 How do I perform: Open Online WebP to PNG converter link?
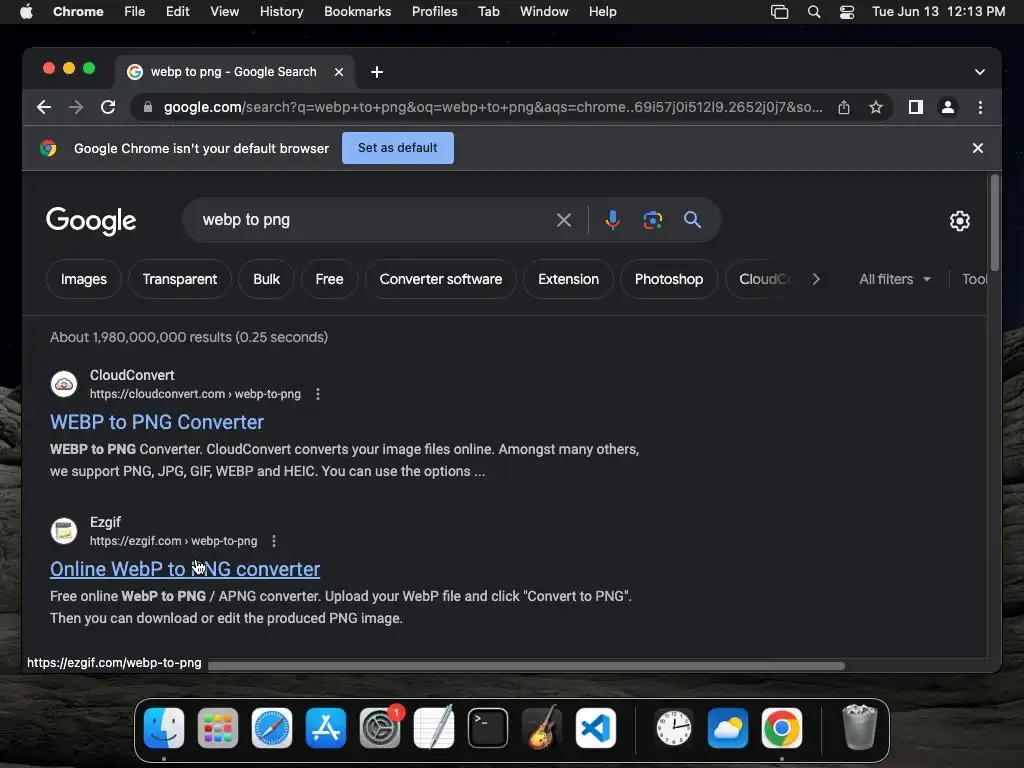pyautogui.click(x=185, y=569)
